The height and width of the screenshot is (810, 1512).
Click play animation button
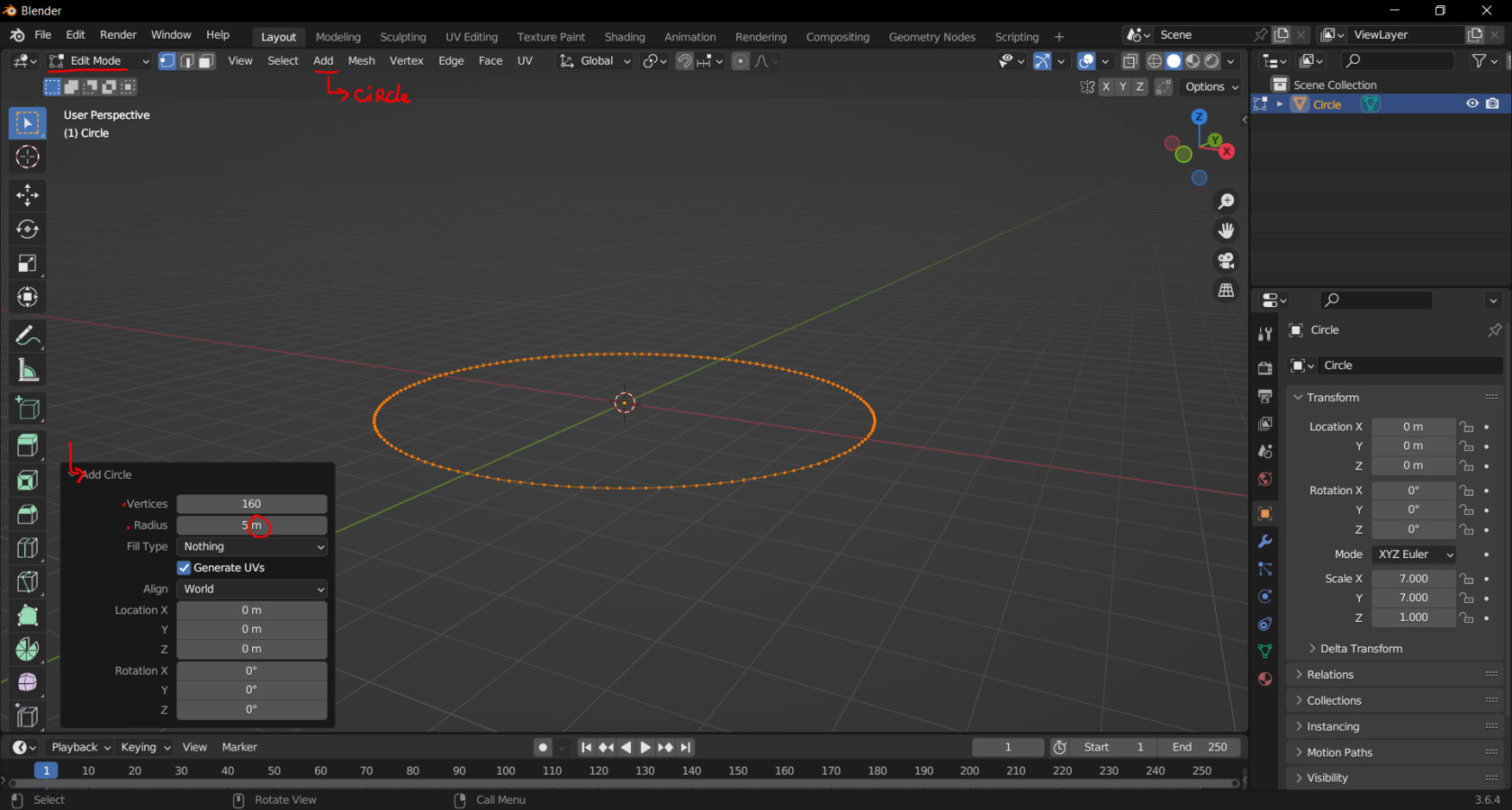645,747
